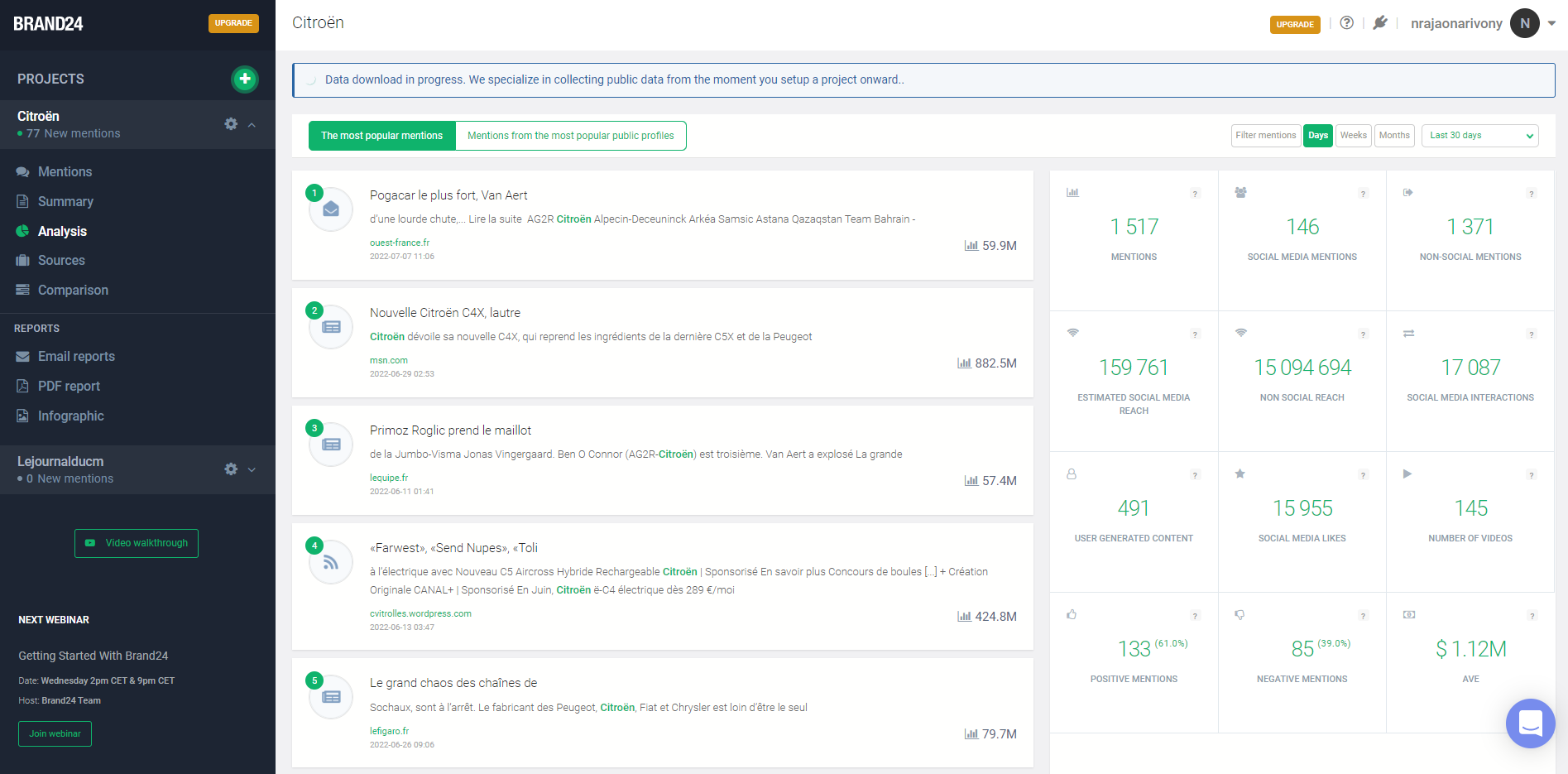Open integrations plug icon
Screen dimensions: 1568x774
(x=1380, y=23)
